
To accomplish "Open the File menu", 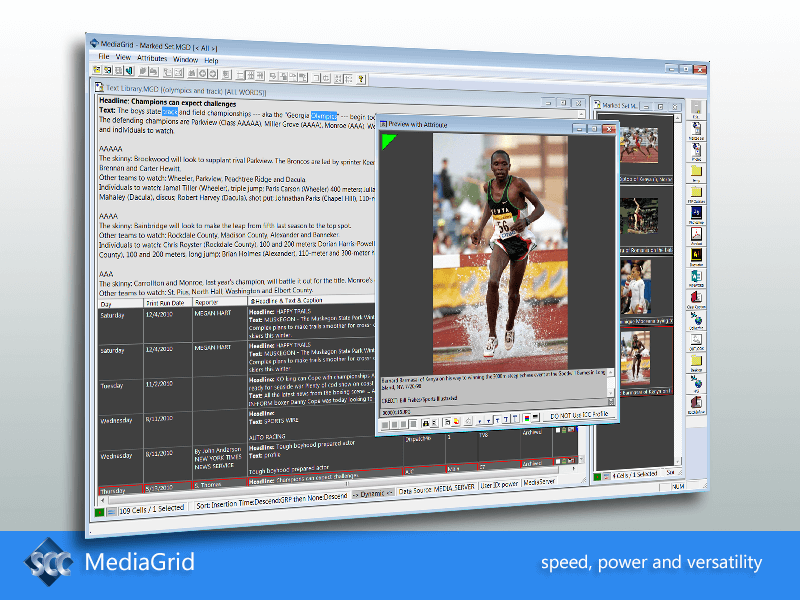I will (104, 56).
